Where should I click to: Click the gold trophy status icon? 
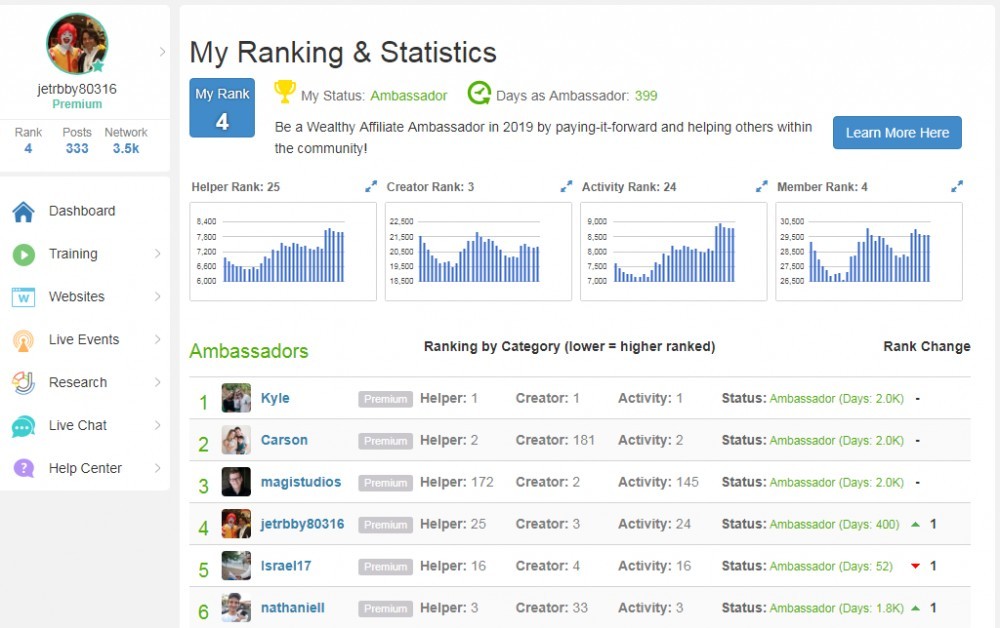point(284,92)
